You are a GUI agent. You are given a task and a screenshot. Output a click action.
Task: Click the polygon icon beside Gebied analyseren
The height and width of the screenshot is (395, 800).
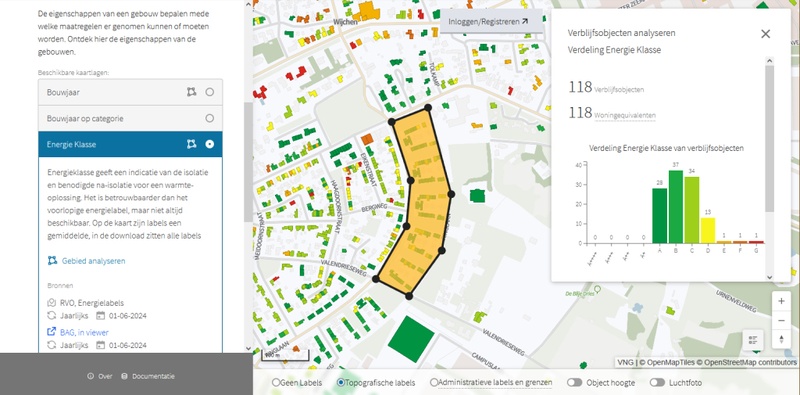click(52, 261)
